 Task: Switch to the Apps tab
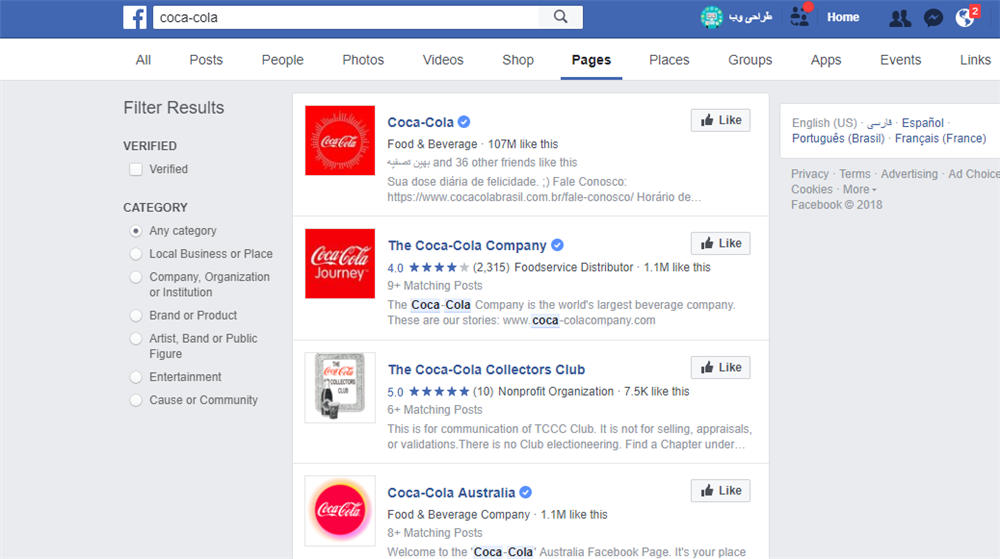826,60
